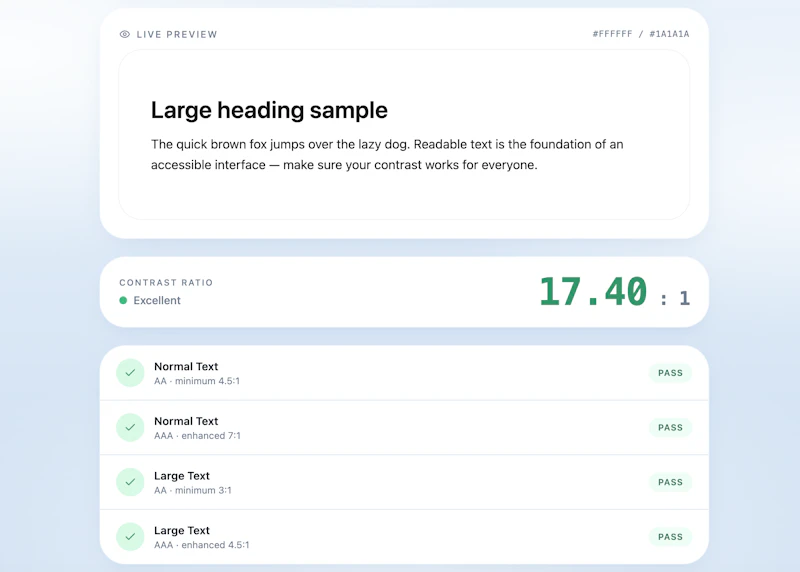Image resolution: width=800 pixels, height=572 pixels.
Task: Click PASS badge for Normal Text AAA enhanced 7:1
Action: 670,428
